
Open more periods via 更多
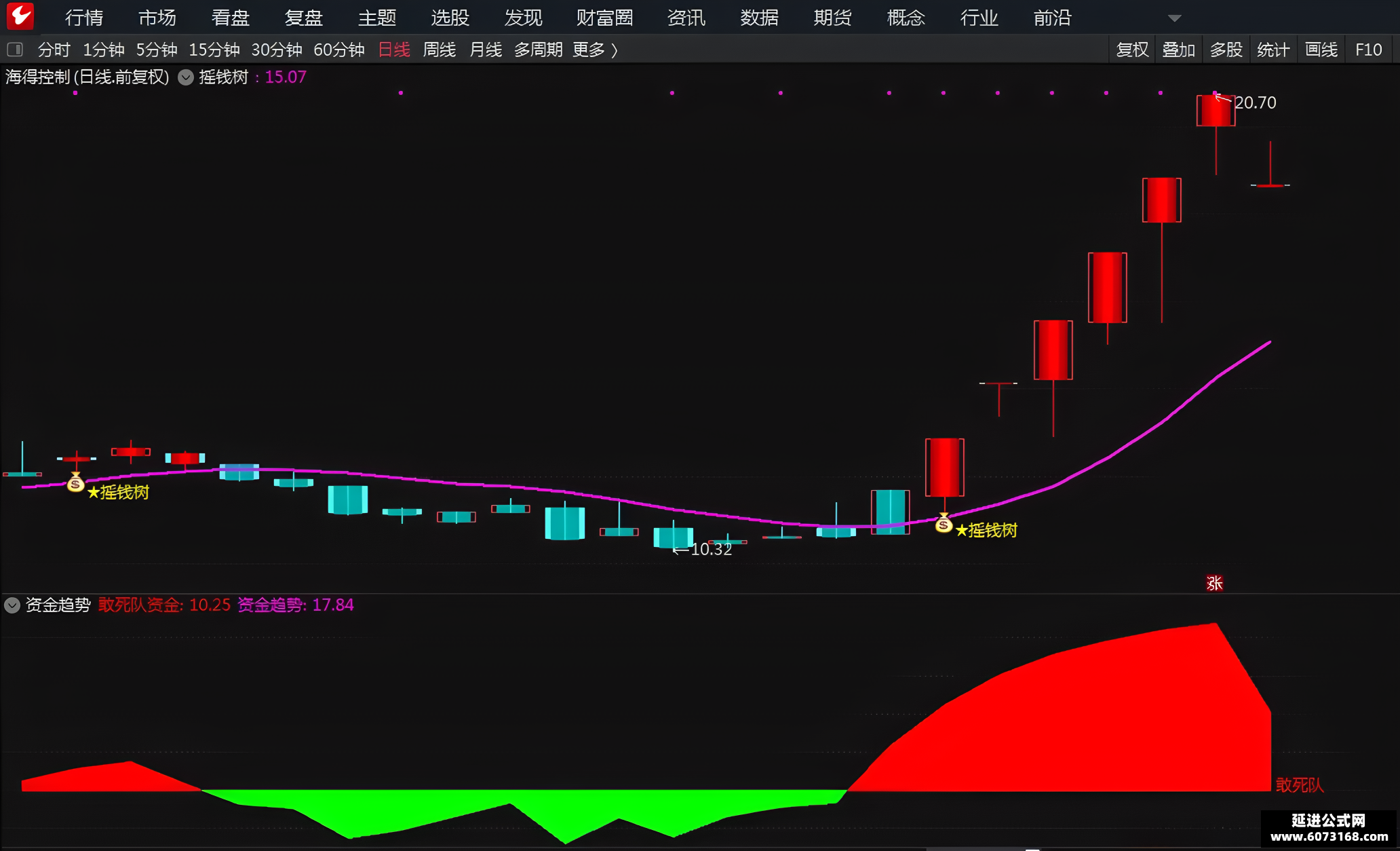[595, 50]
